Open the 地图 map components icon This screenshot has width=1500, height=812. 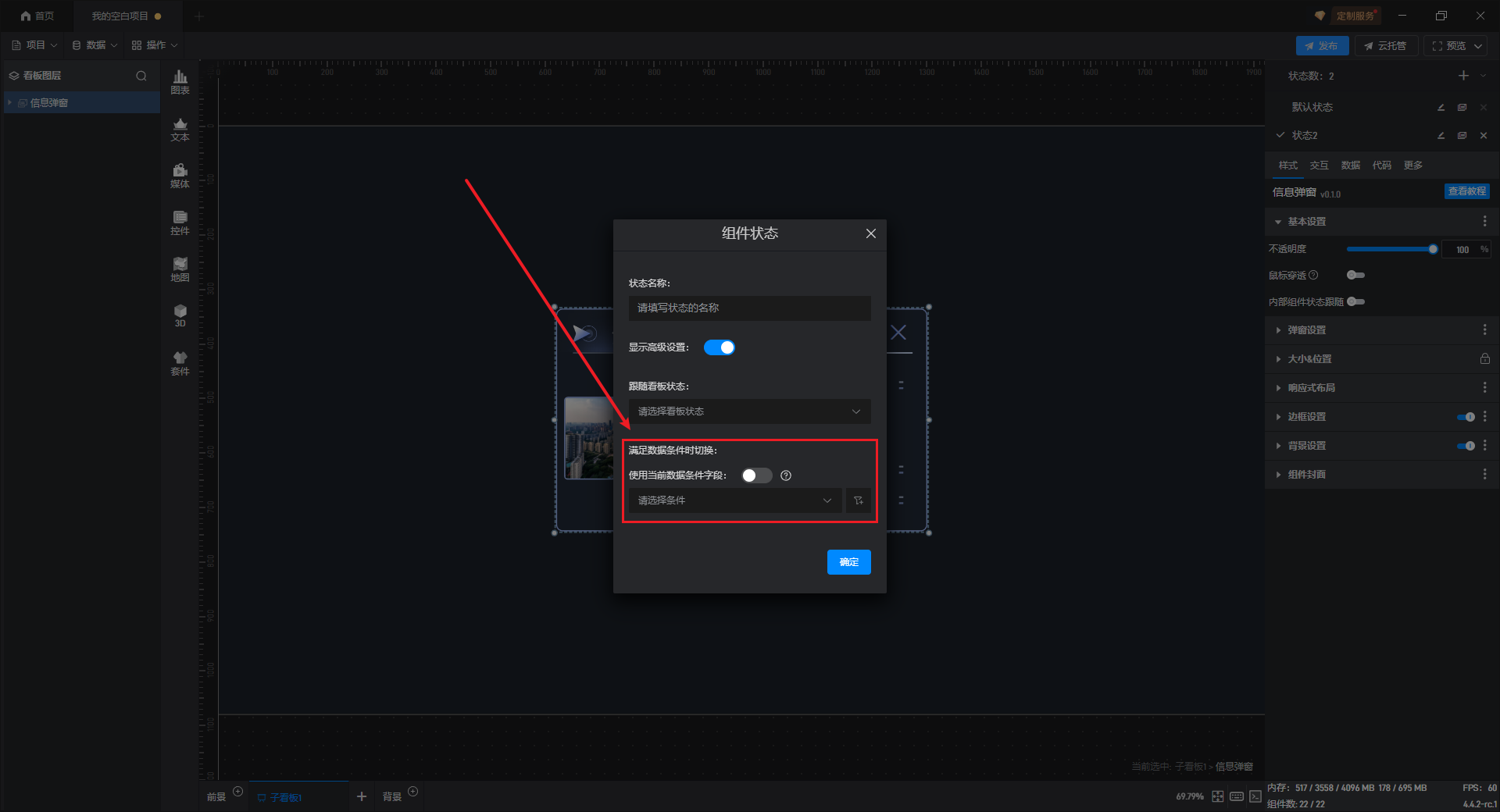tap(180, 269)
